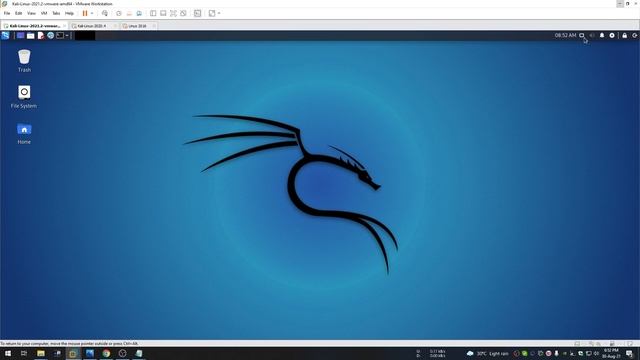This screenshot has height=360, width=640.
Task: Click the VMware Workstation taskbar icon
Action: 73,353
